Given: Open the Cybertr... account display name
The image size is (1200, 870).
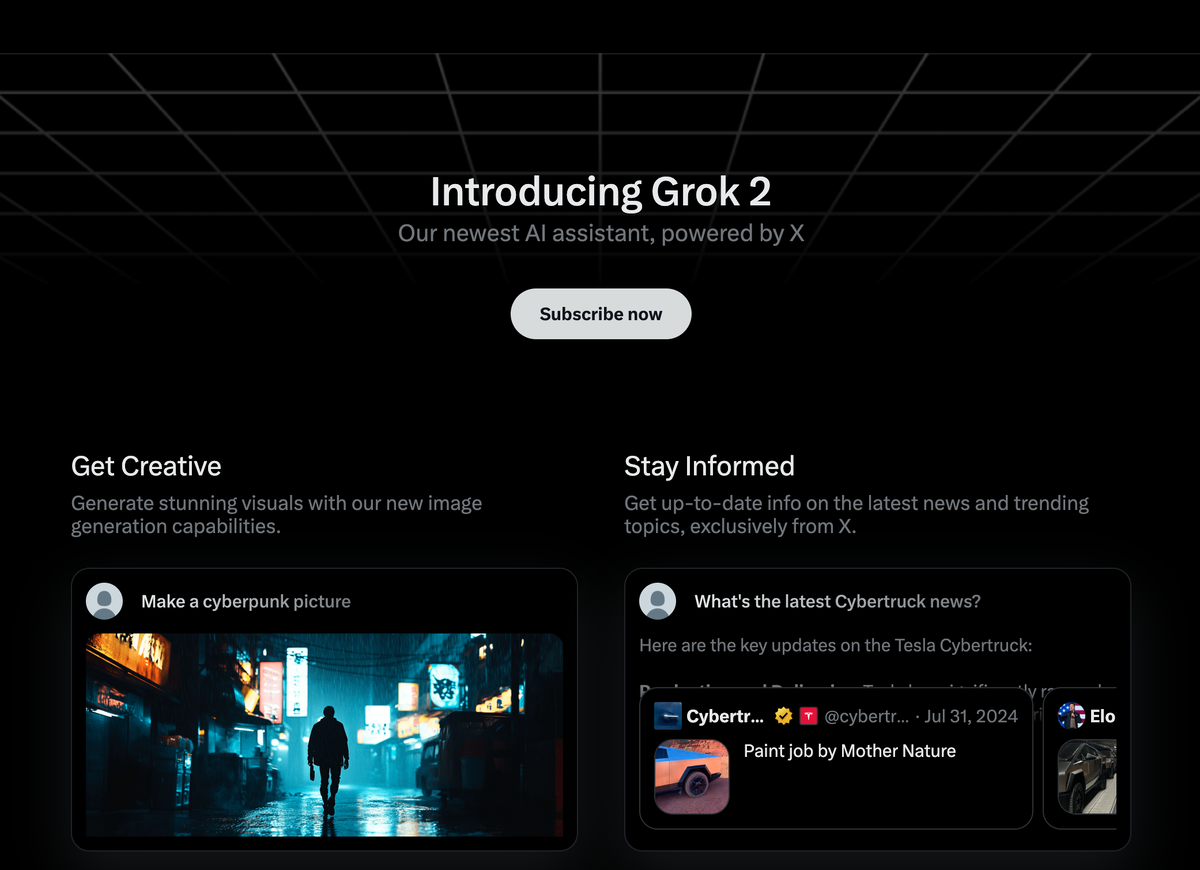Looking at the screenshot, I should 726,716.
